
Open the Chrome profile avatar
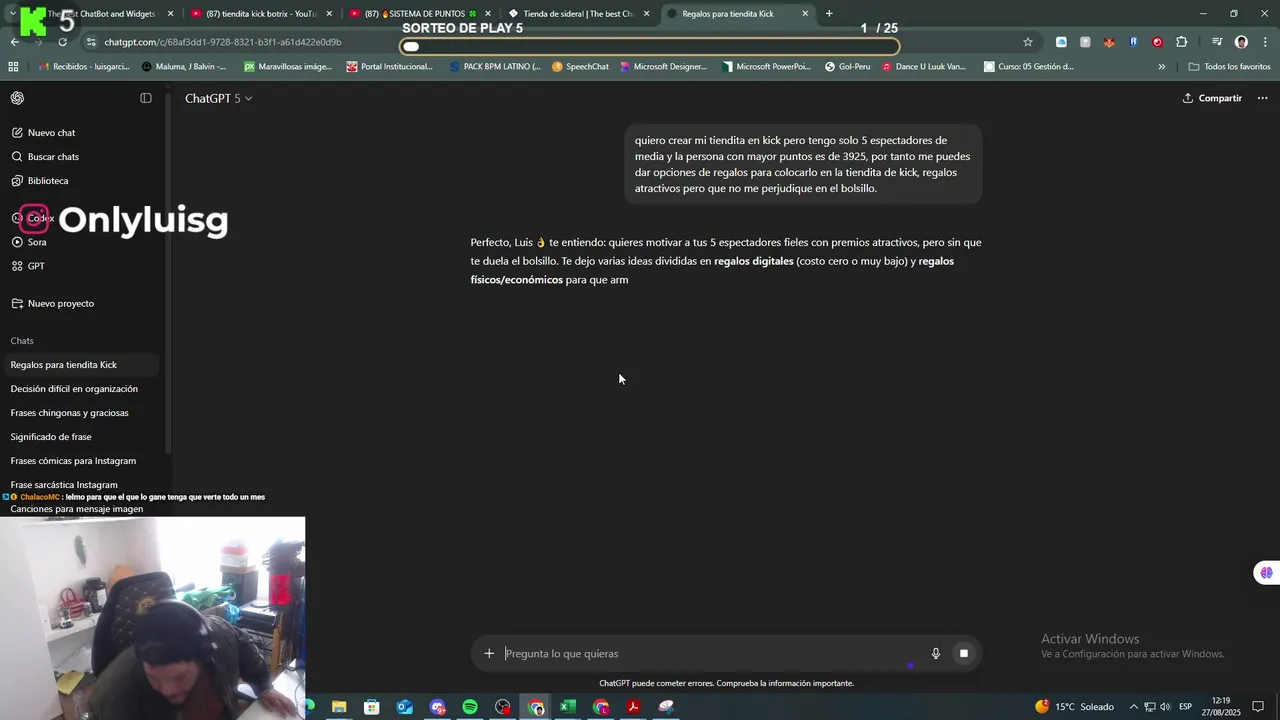tap(1241, 42)
